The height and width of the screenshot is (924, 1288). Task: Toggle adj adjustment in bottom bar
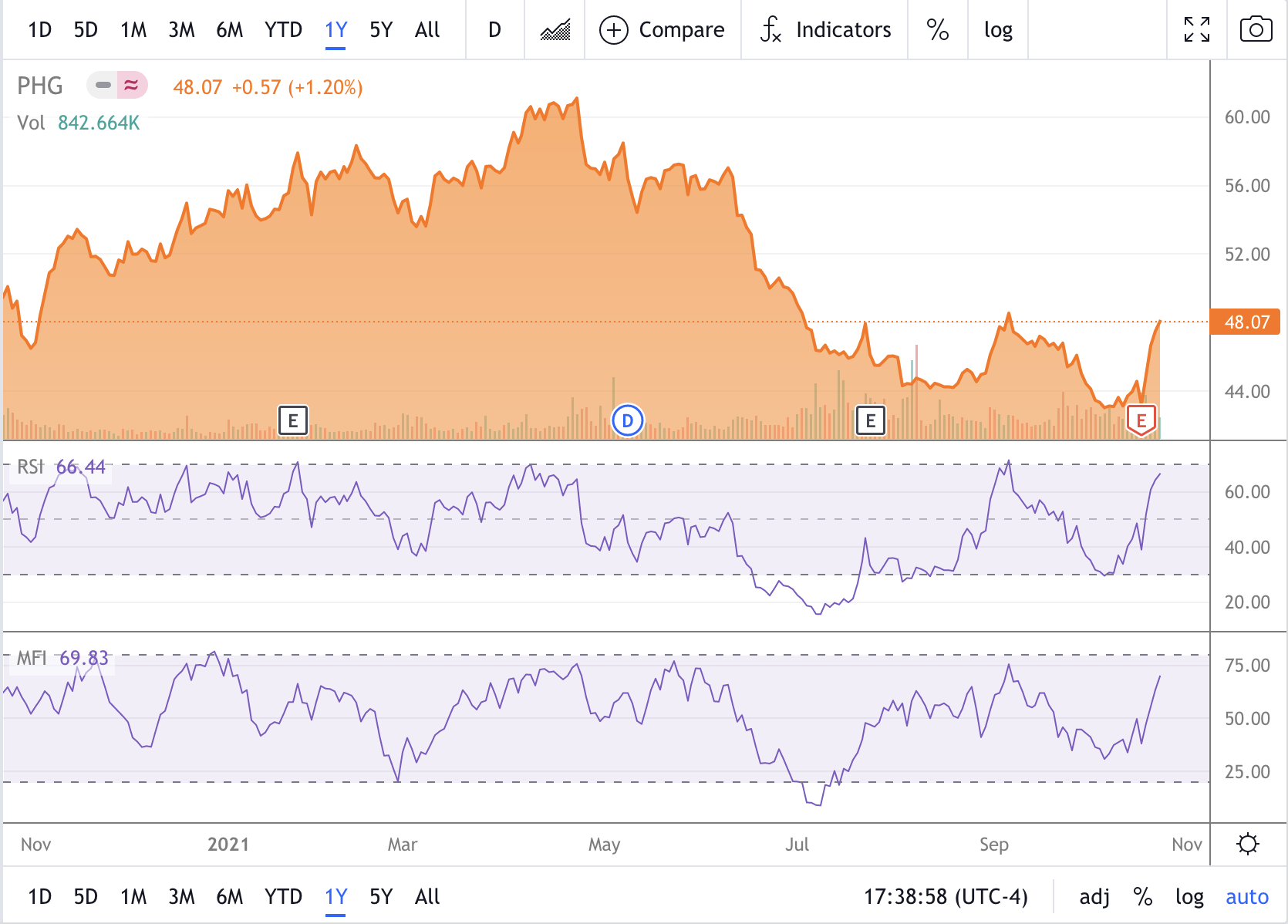point(1094,897)
